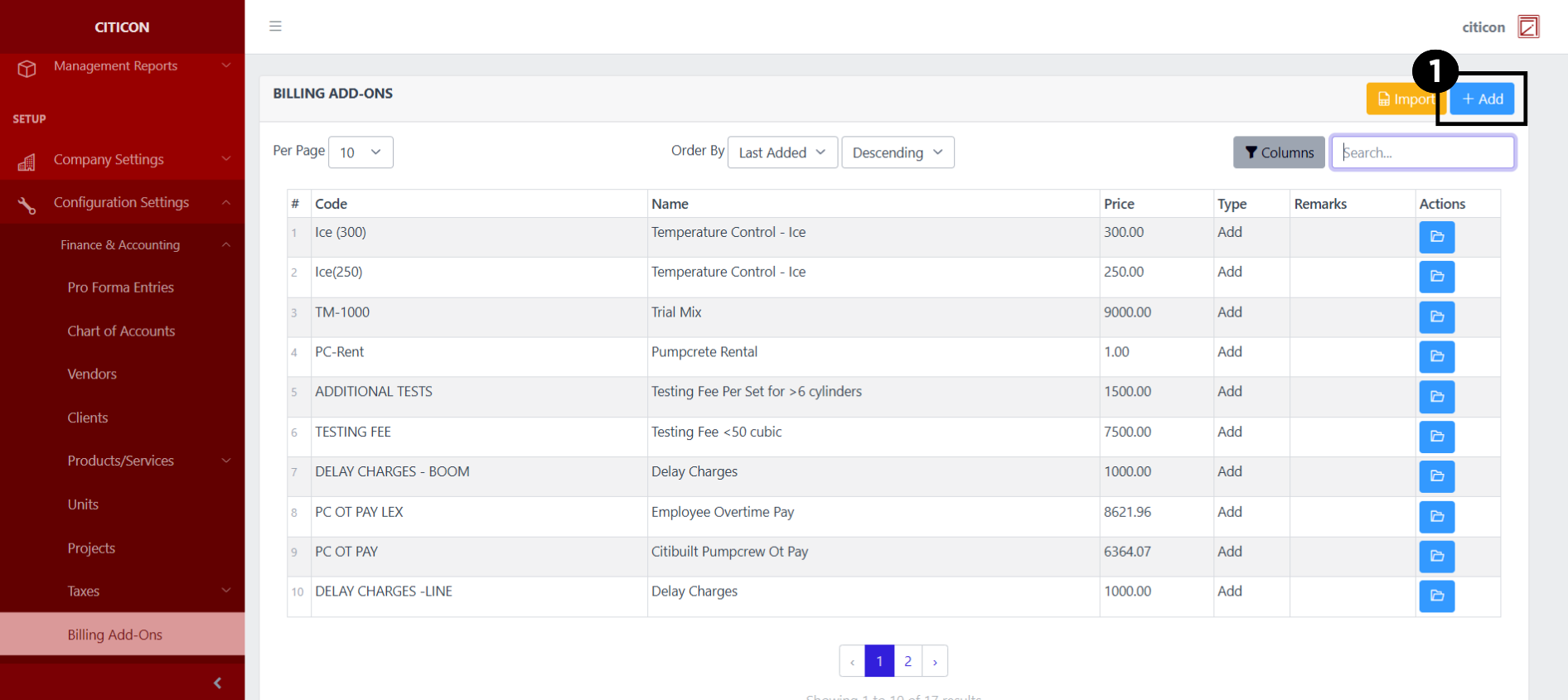Open folder action for PC OT PAY row

(1436, 556)
